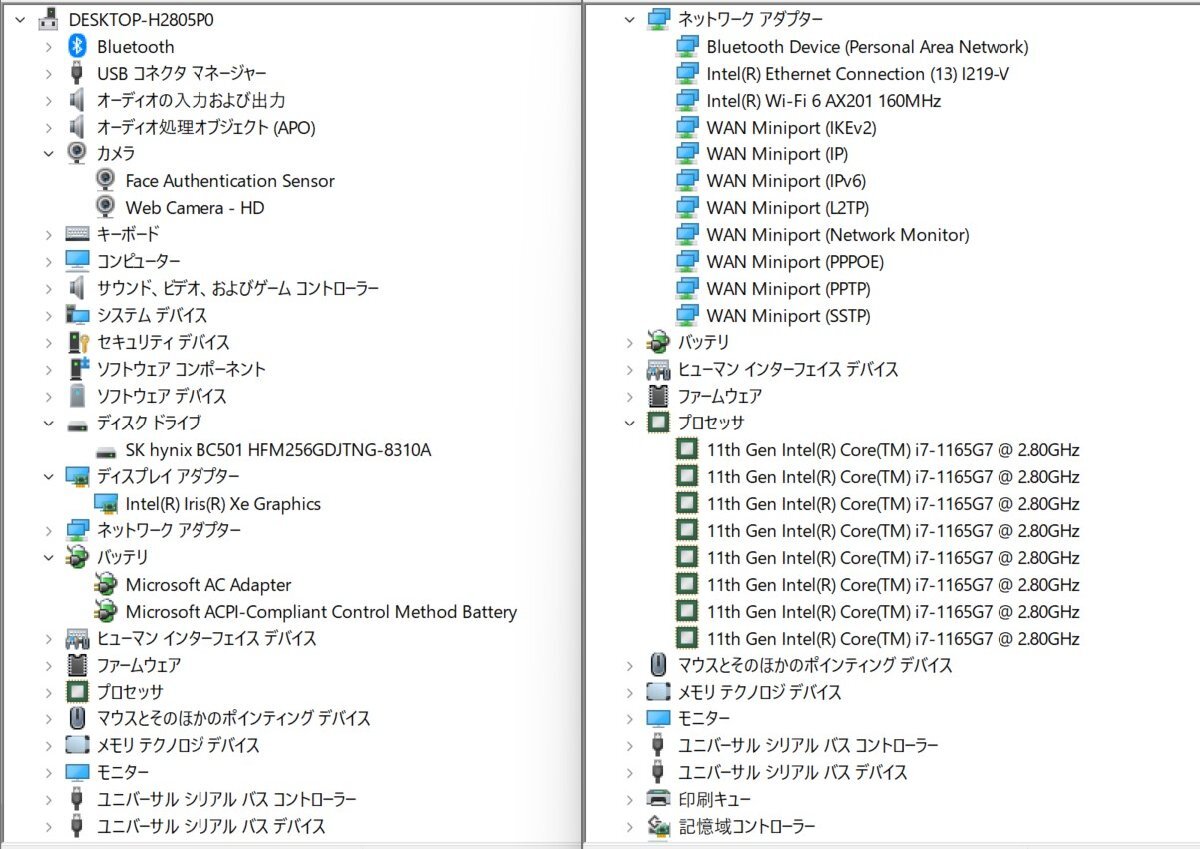Select WAN Miniport (Network Monitor) entry
Image resolution: width=1200 pixels, height=849 pixels.
[x=838, y=235]
